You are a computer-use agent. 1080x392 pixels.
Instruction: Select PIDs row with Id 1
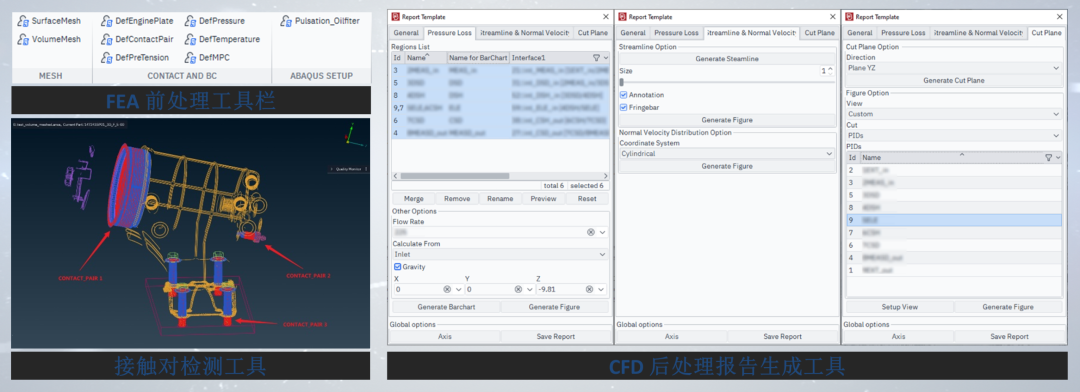953,270
